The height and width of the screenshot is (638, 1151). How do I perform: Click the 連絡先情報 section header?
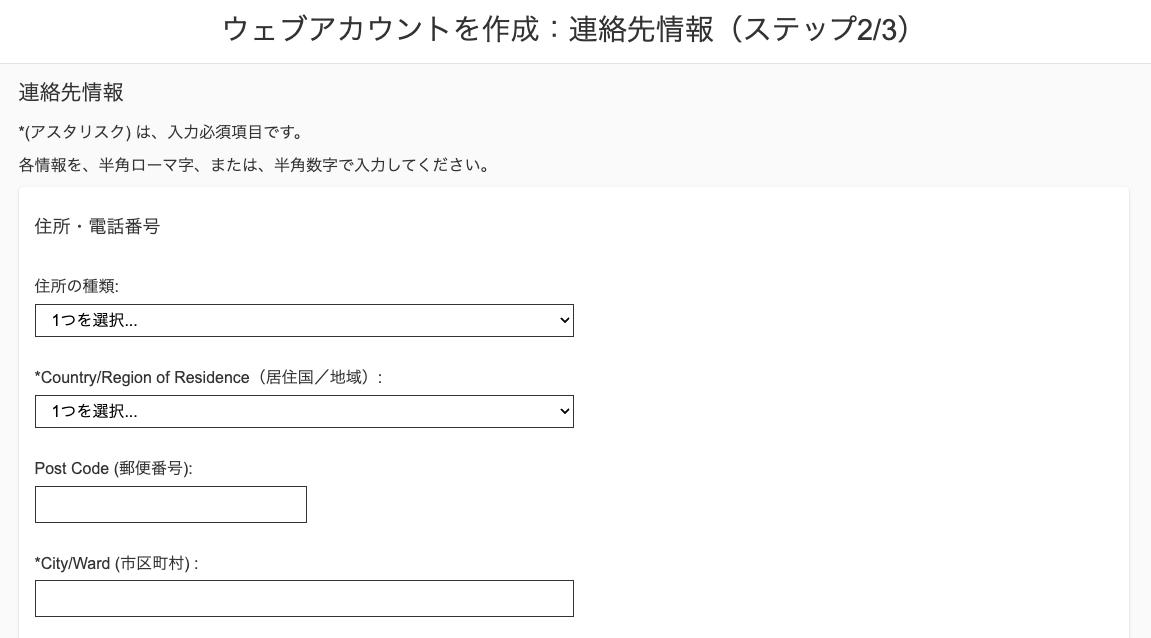click(70, 92)
